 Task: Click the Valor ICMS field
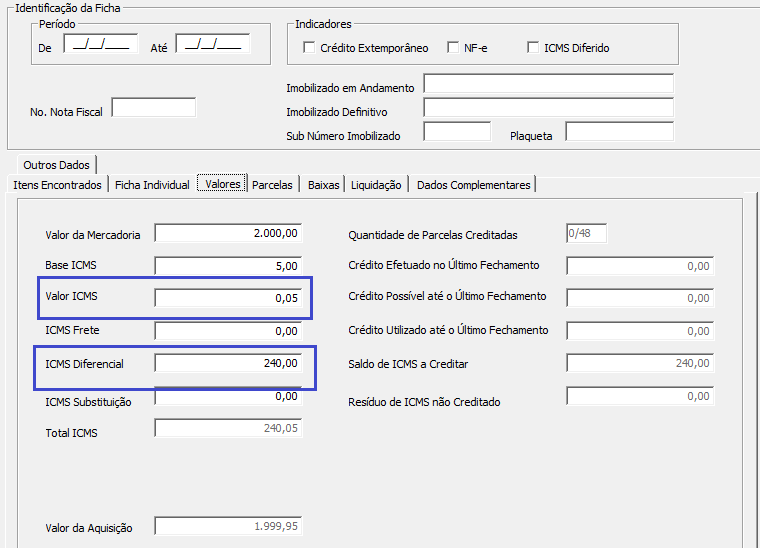click(228, 298)
